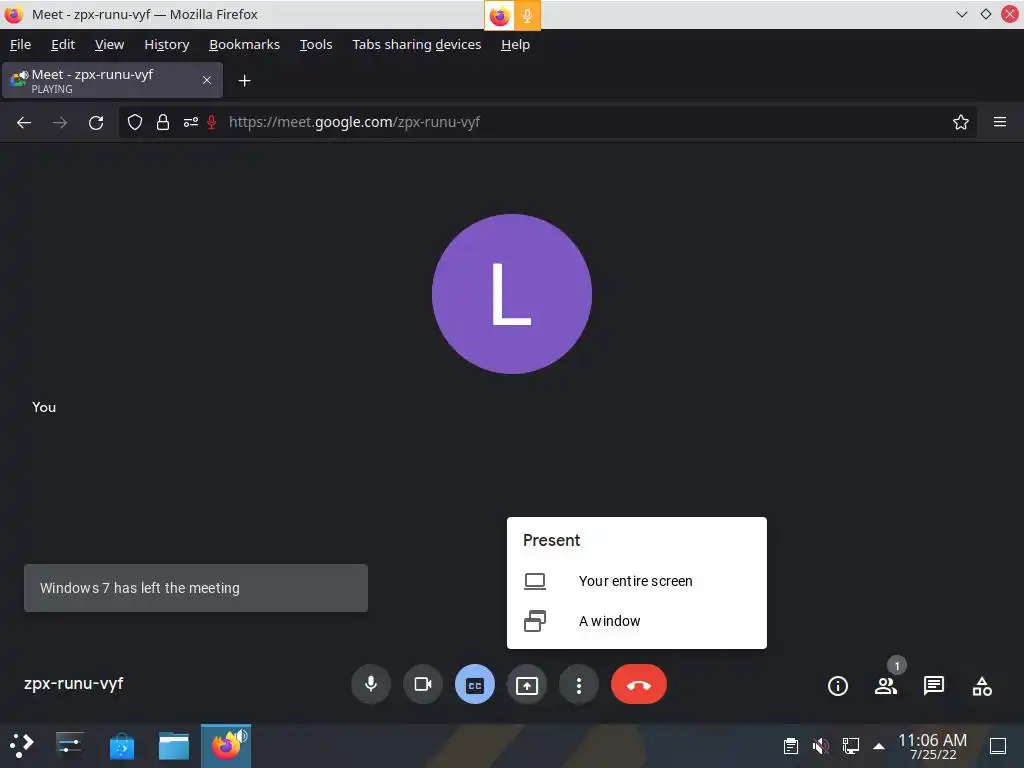Open the file manager from taskbar
This screenshot has width=1024, height=768.
(x=174, y=746)
